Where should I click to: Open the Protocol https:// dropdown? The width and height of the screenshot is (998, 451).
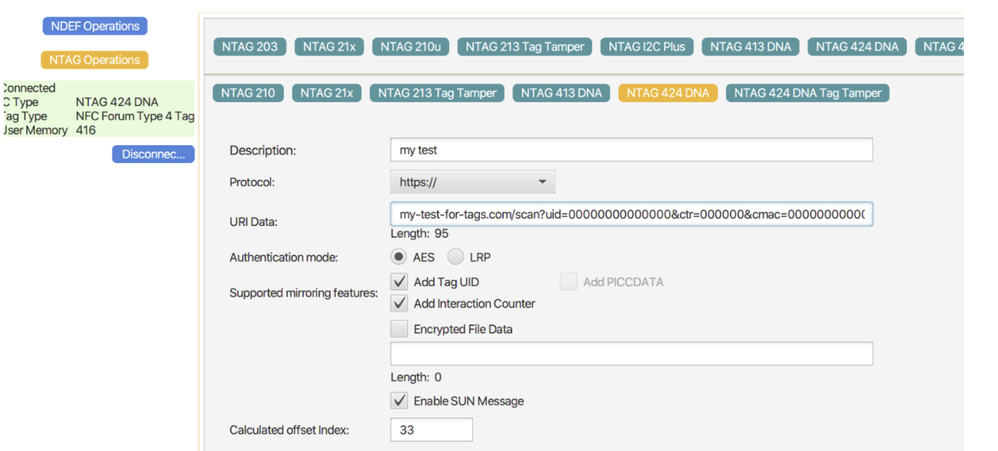472,183
